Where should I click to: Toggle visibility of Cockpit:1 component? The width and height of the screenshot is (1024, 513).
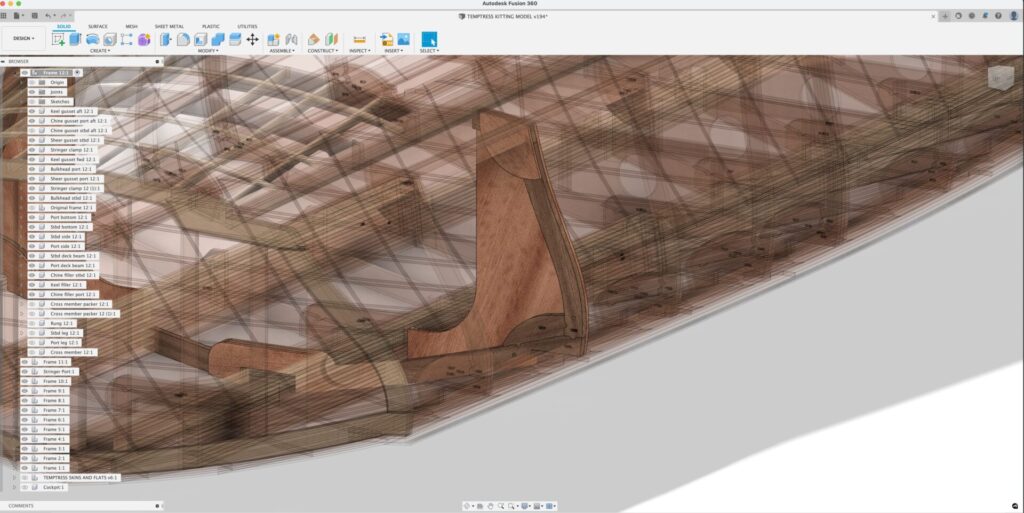pos(24,488)
